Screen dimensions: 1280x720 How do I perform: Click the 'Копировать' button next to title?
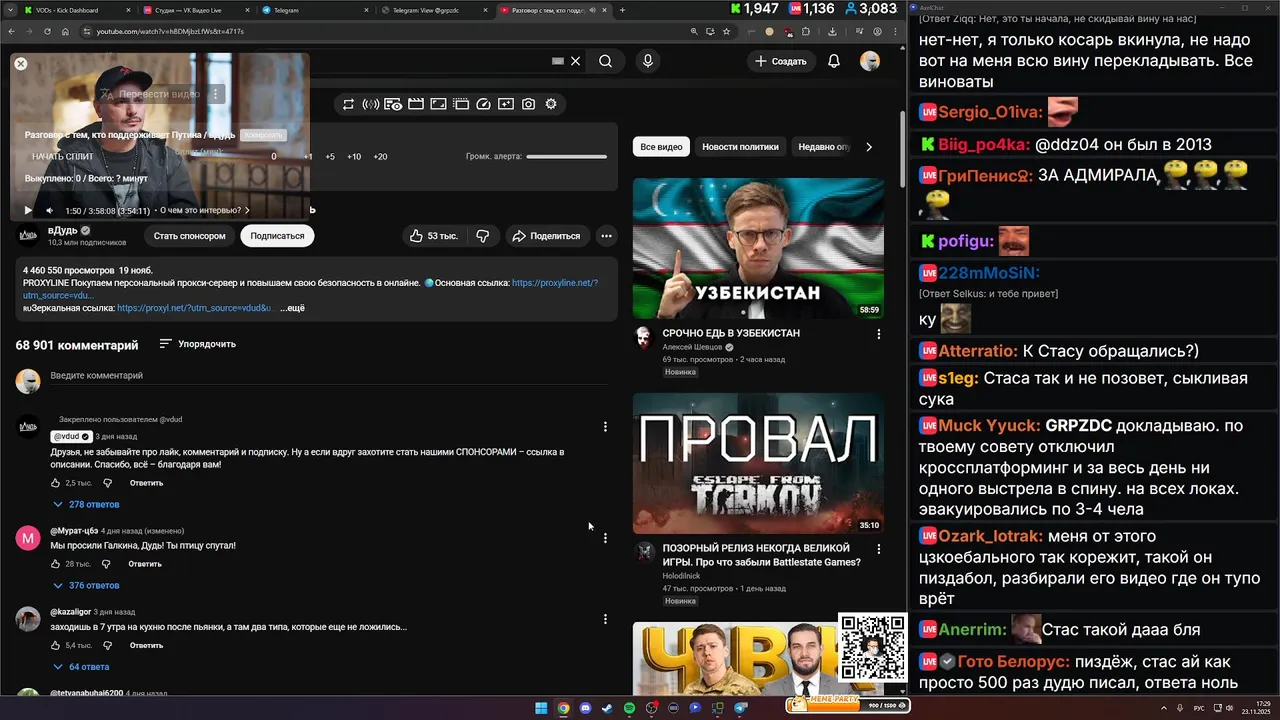(x=264, y=134)
